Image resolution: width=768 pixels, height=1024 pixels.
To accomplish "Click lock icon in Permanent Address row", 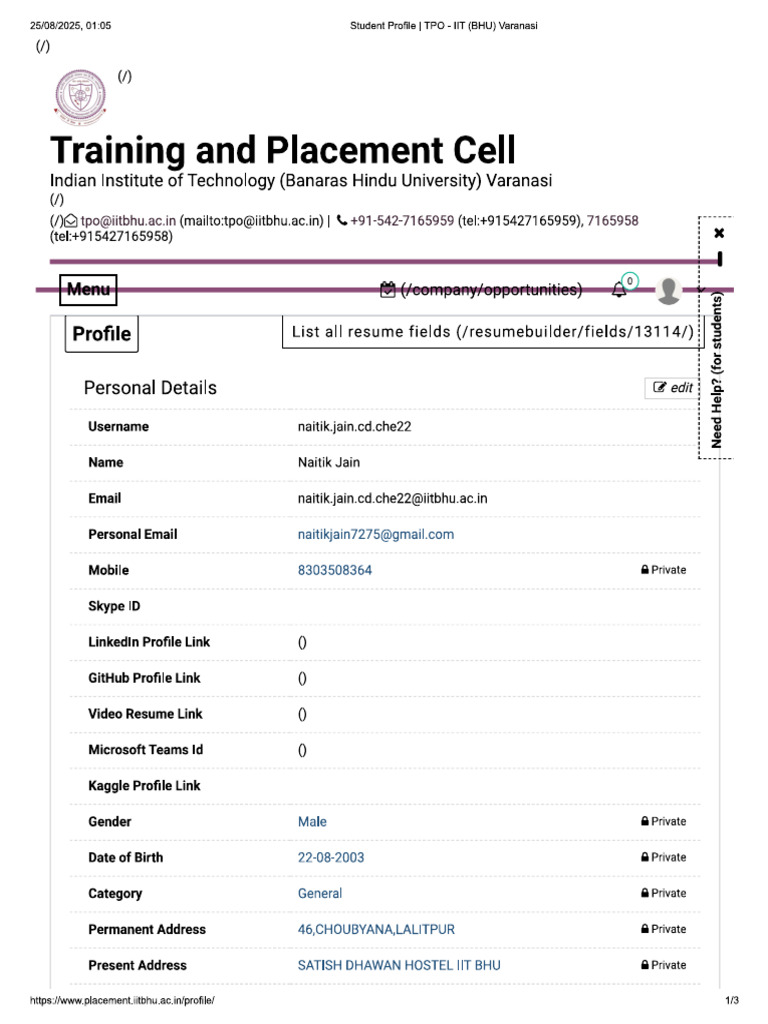I will [645, 929].
